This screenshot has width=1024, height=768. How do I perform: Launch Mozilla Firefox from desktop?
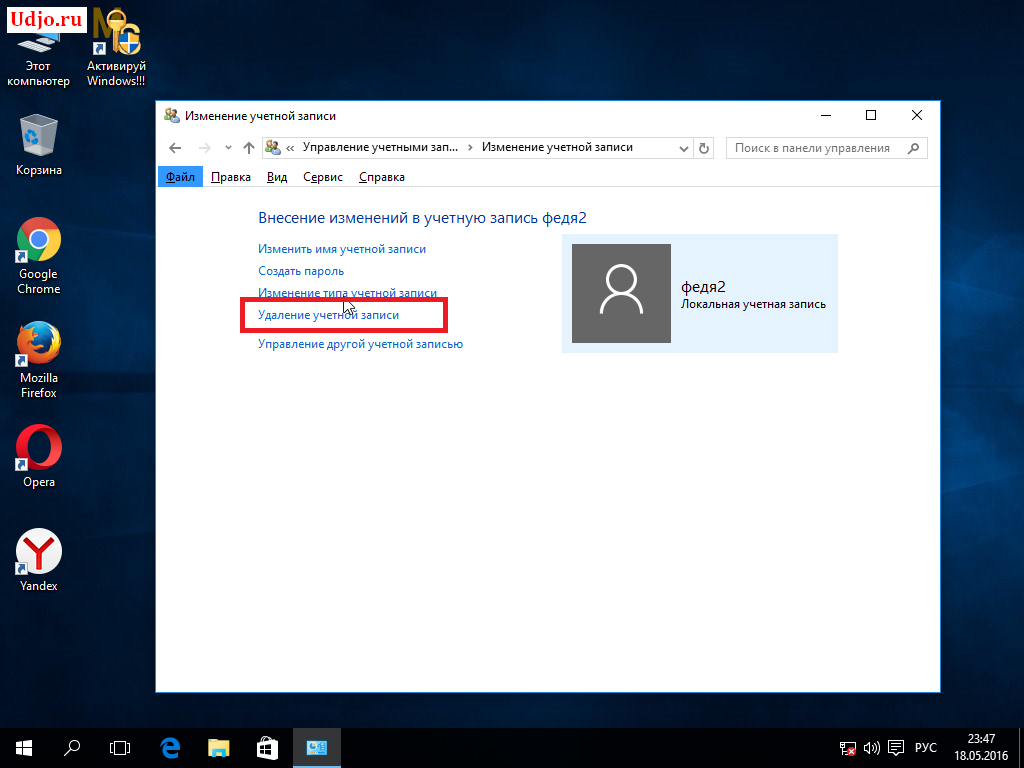pos(39,360)
